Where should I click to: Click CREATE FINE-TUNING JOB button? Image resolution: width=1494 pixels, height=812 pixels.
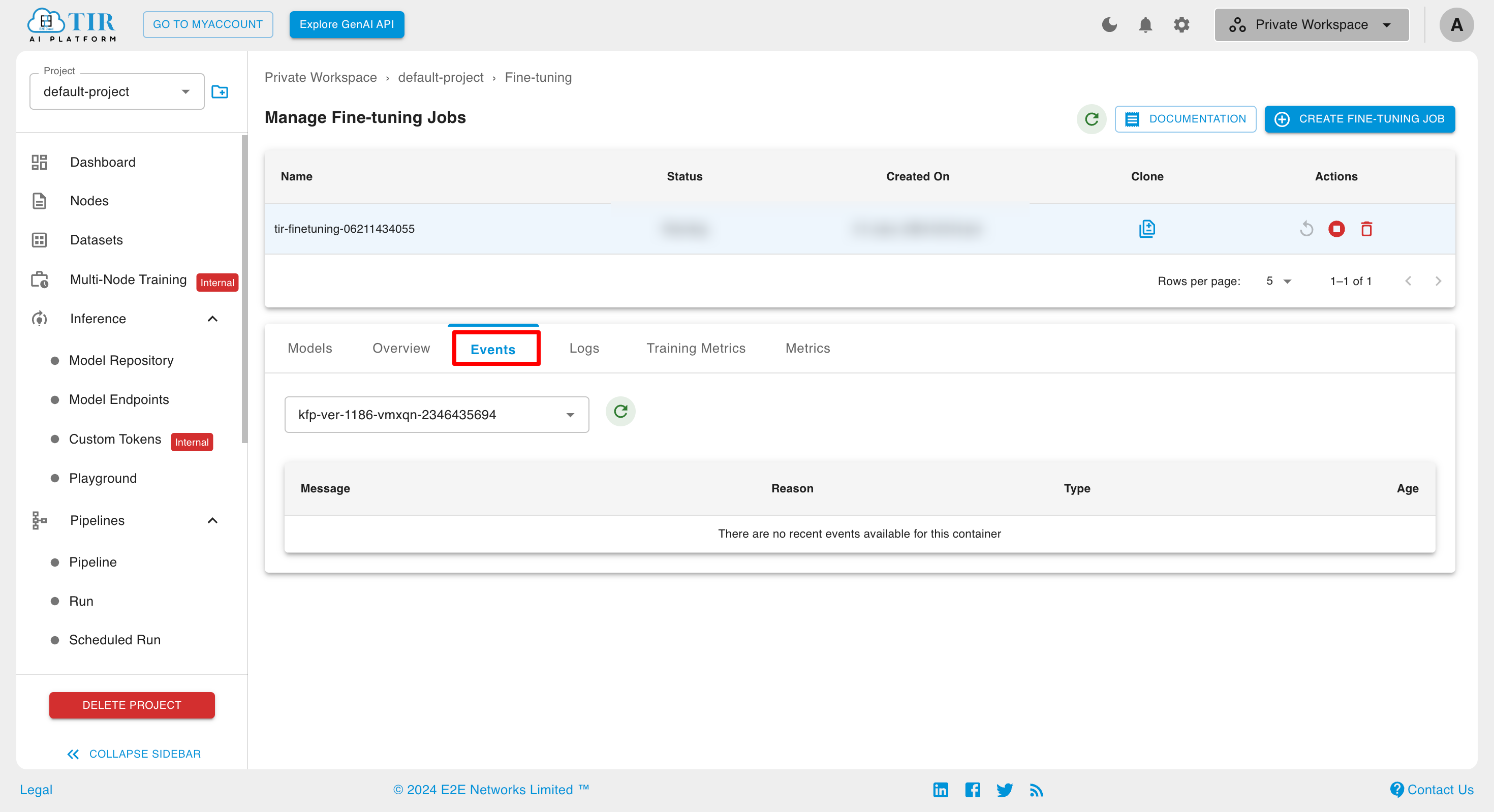tap(1359, 119)
